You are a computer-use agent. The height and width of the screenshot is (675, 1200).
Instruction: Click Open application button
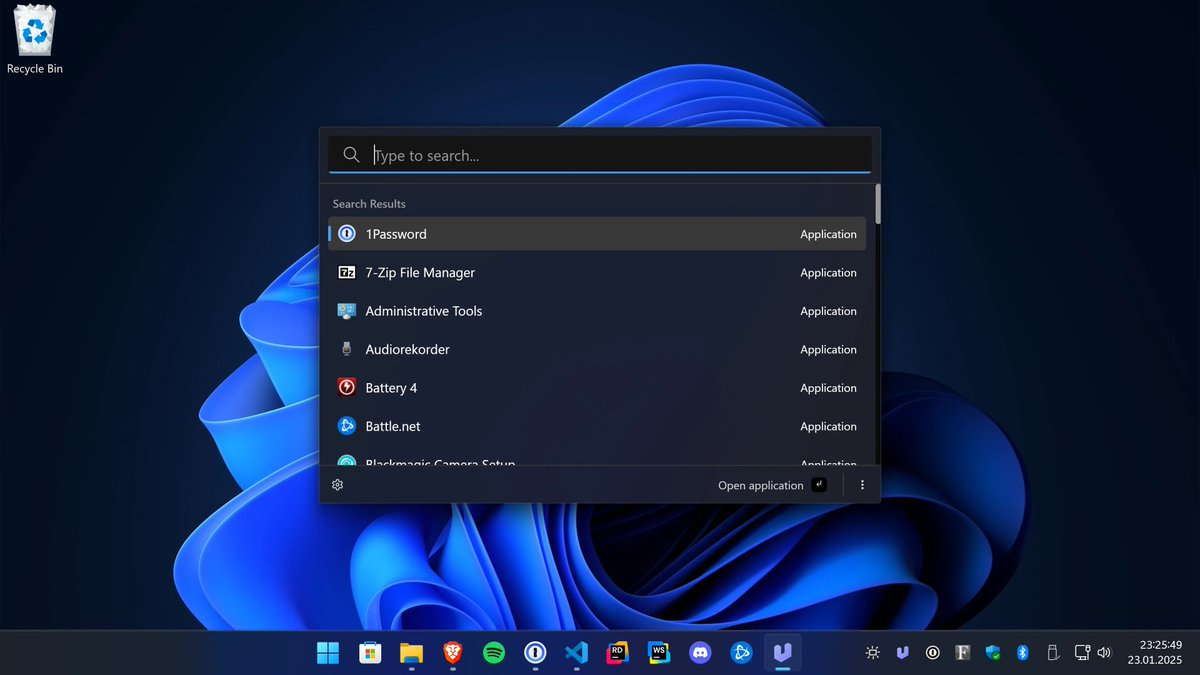coord(772,485)
